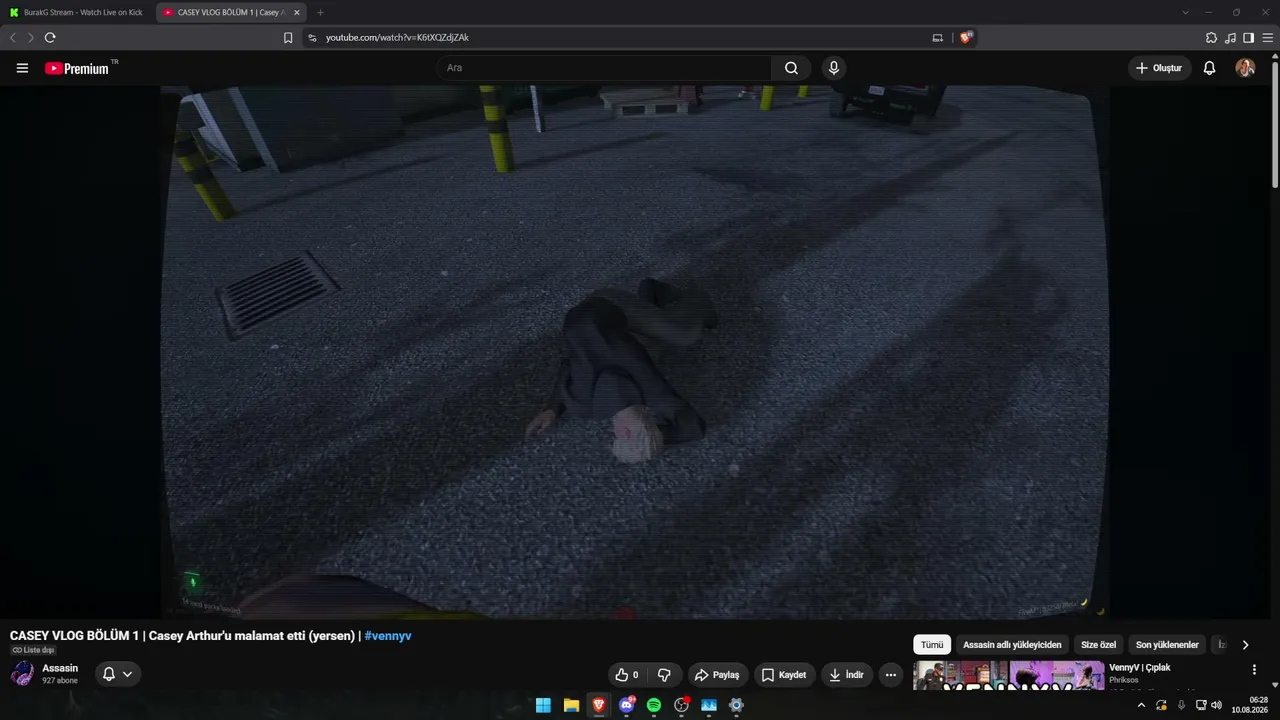Open a new browser tab

pos(320,12)
